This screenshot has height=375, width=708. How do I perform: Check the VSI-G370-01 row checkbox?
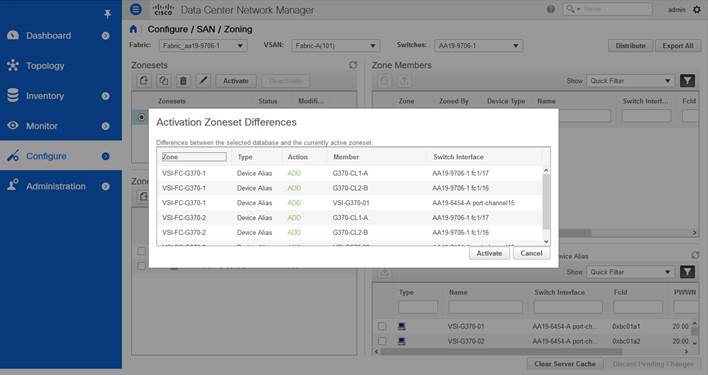point(382,326)
